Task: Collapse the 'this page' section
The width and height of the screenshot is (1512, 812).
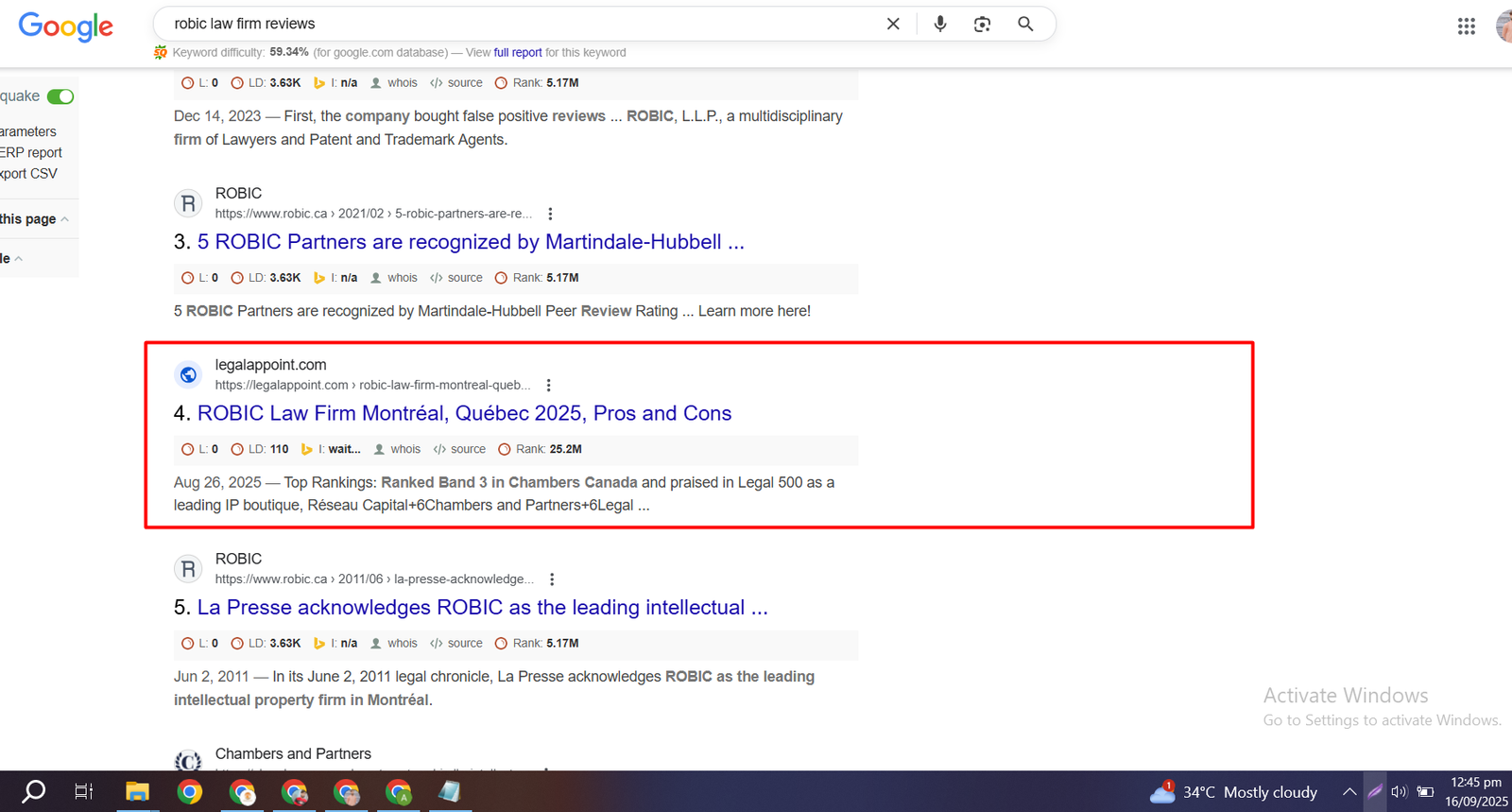Action: tap(64, 219)
